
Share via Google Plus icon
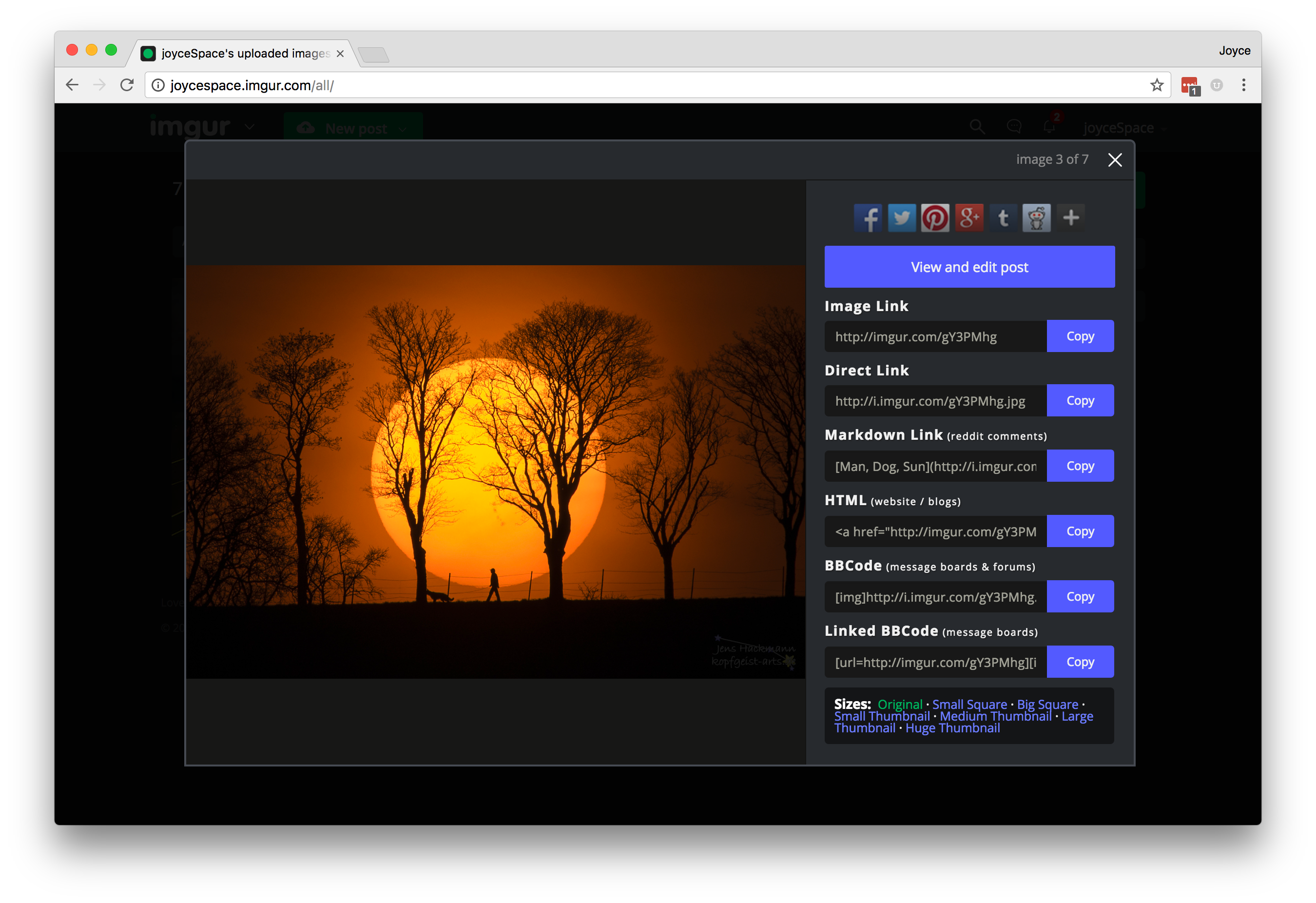[x=969, y=218]
